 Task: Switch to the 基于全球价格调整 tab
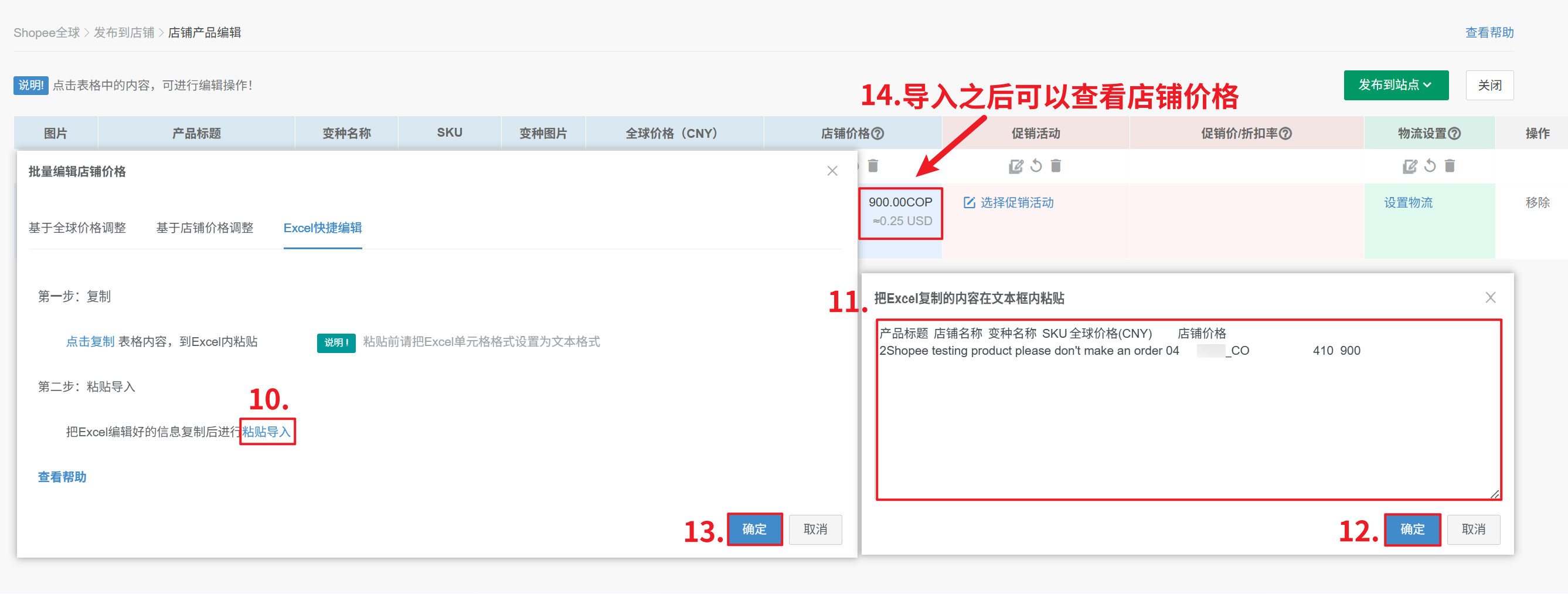77,228
